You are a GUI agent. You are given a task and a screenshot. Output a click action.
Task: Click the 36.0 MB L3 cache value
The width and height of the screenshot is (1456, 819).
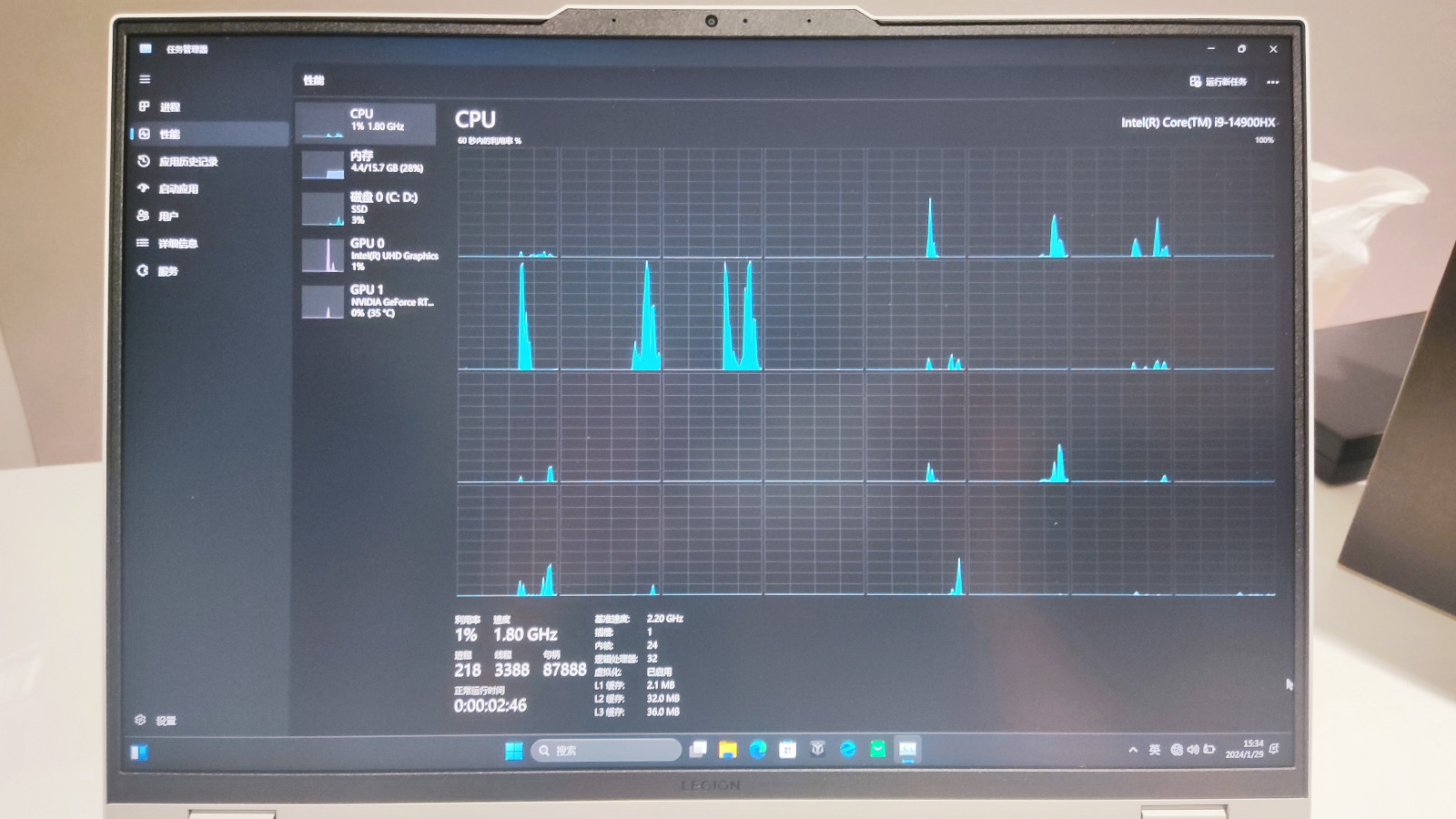point(663,712)
